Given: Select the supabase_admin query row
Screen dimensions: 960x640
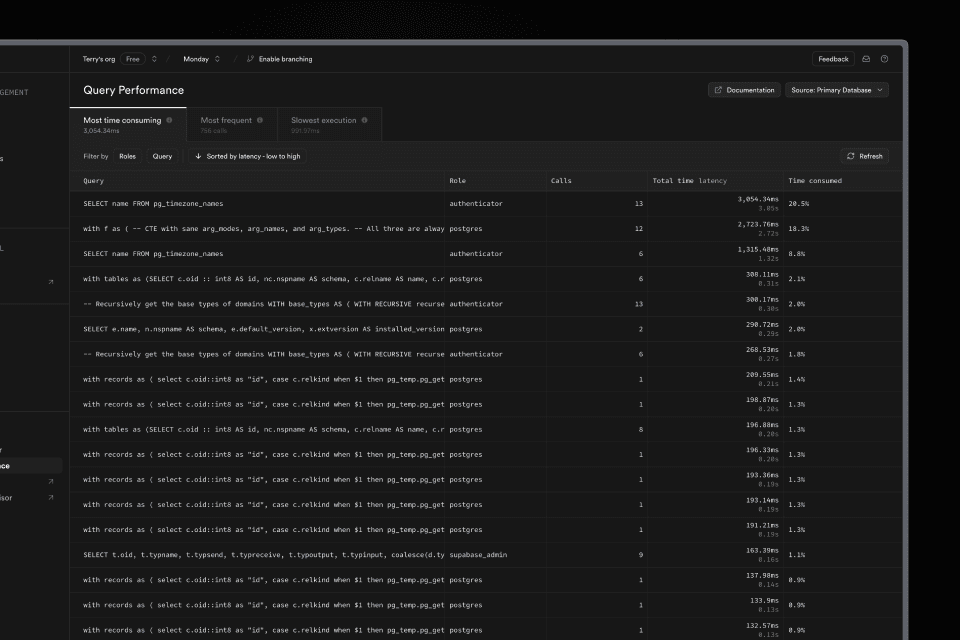Looking at the screenshot, I should pos(400,554).
